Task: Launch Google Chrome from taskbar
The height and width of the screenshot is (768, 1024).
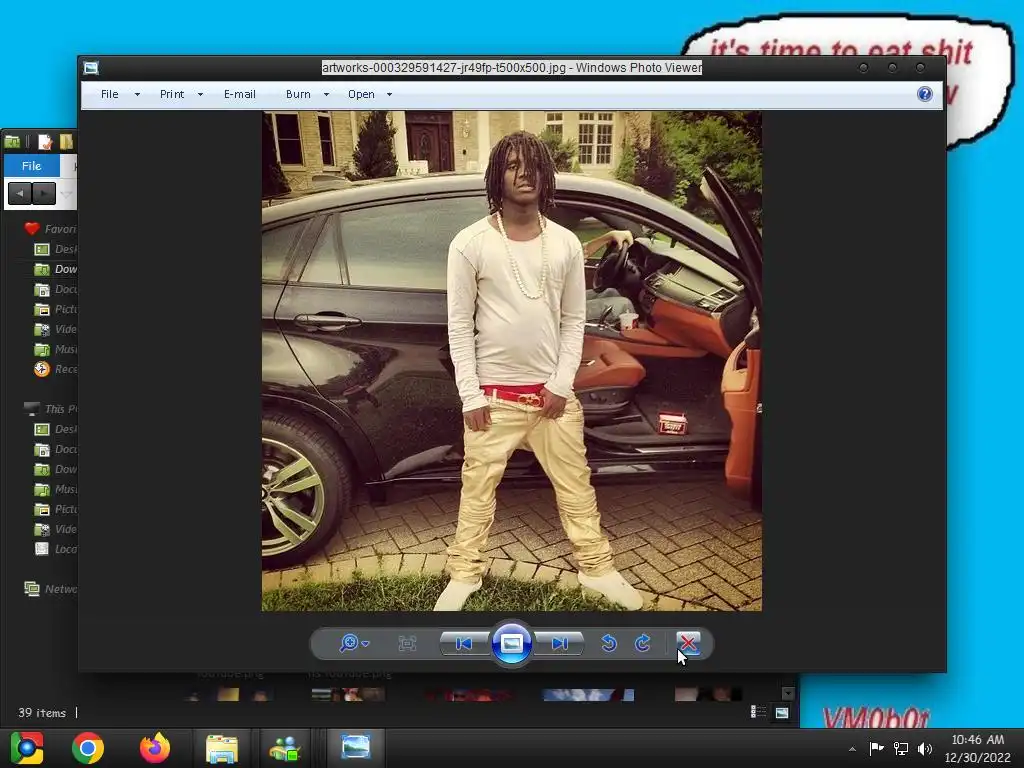Action: tap(88, 748)
